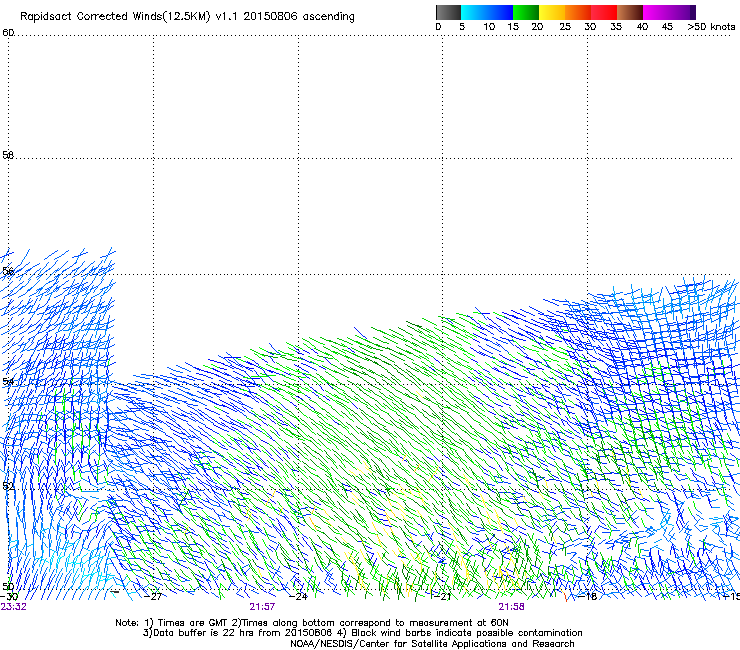The image size is (740, 650).
Task: Click the red 30-35 knots color band
Action: tap(604, 12)
